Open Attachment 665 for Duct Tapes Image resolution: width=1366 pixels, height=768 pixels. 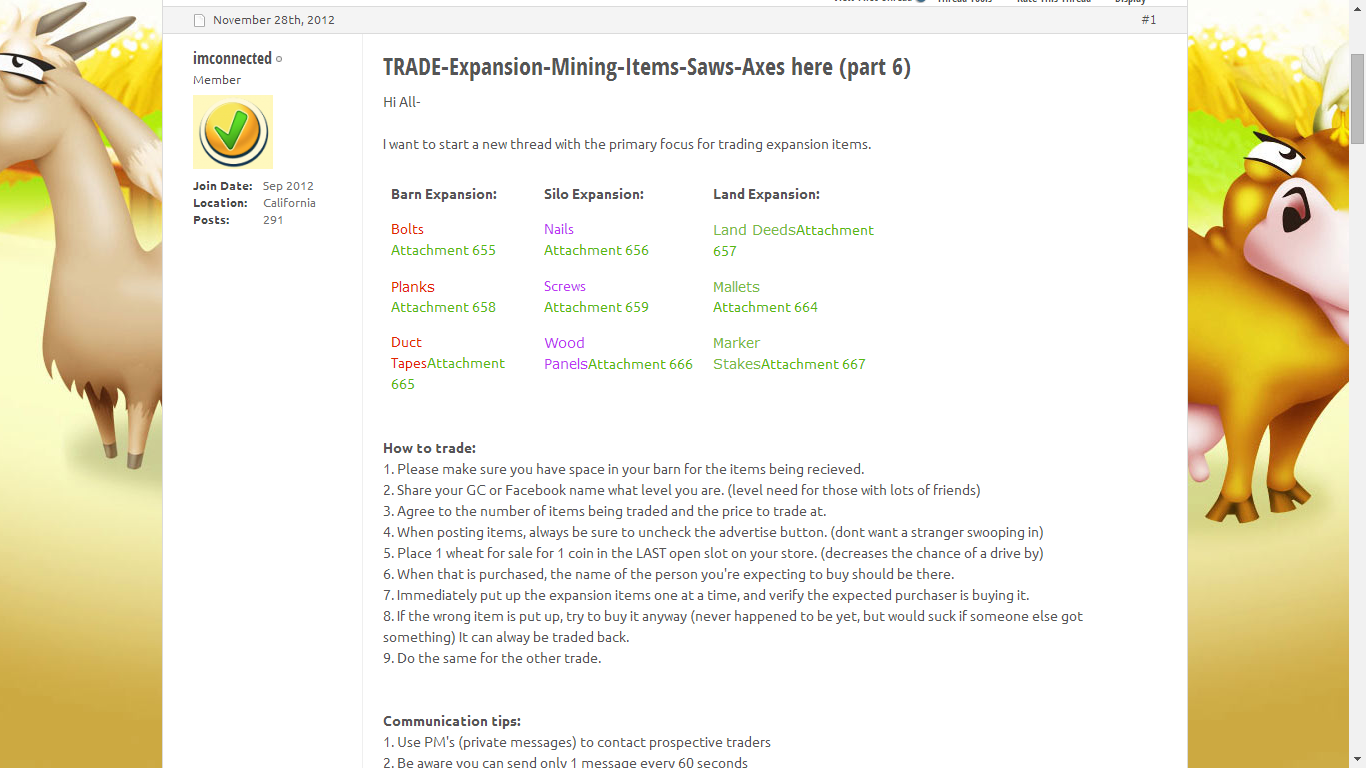coord(448,374)
